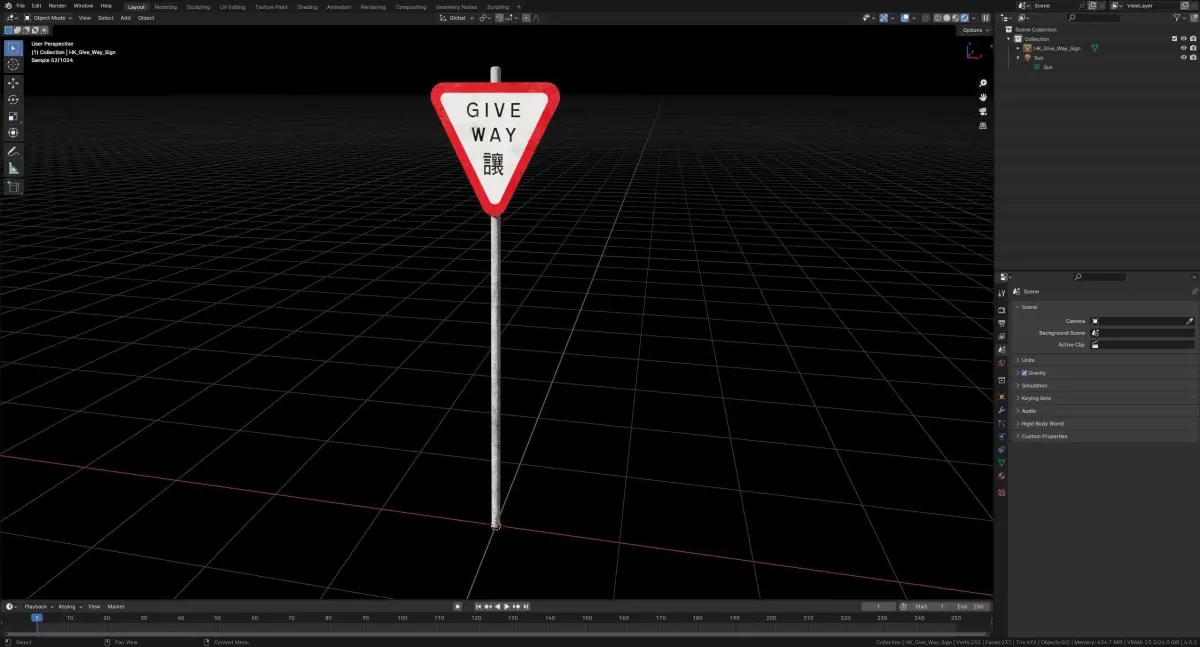1200x647 pixels.
Task: Click the viewport Zoom magnifier icon
Action: [983, 83]
